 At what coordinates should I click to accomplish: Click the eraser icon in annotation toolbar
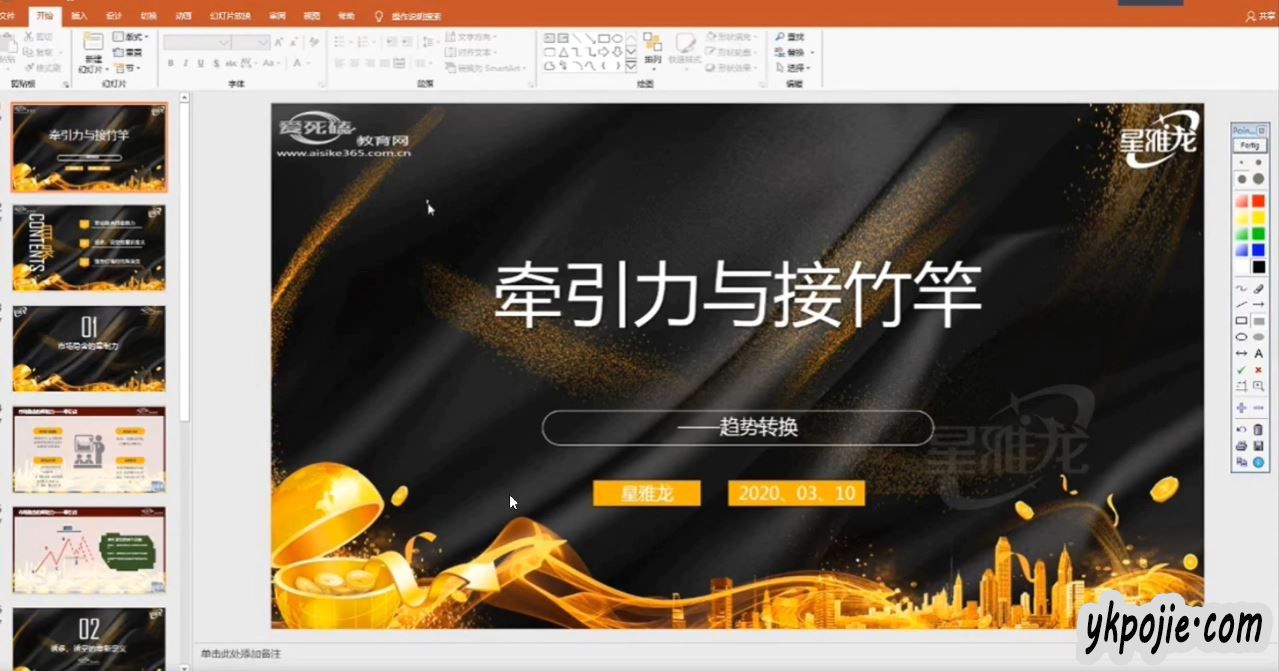click(x=1258, y=289)
